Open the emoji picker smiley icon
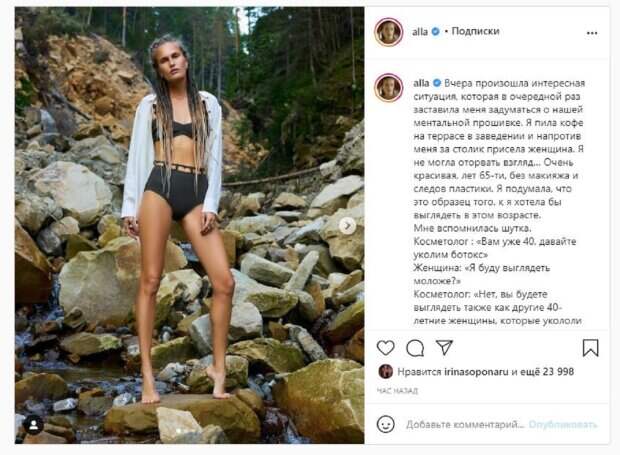This screenshot has height=455, width=620. click(x=386, y=424)
